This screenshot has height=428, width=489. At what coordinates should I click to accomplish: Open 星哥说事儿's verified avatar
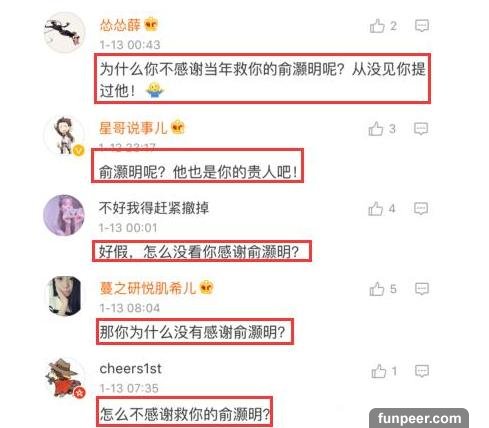coord(65,136)
